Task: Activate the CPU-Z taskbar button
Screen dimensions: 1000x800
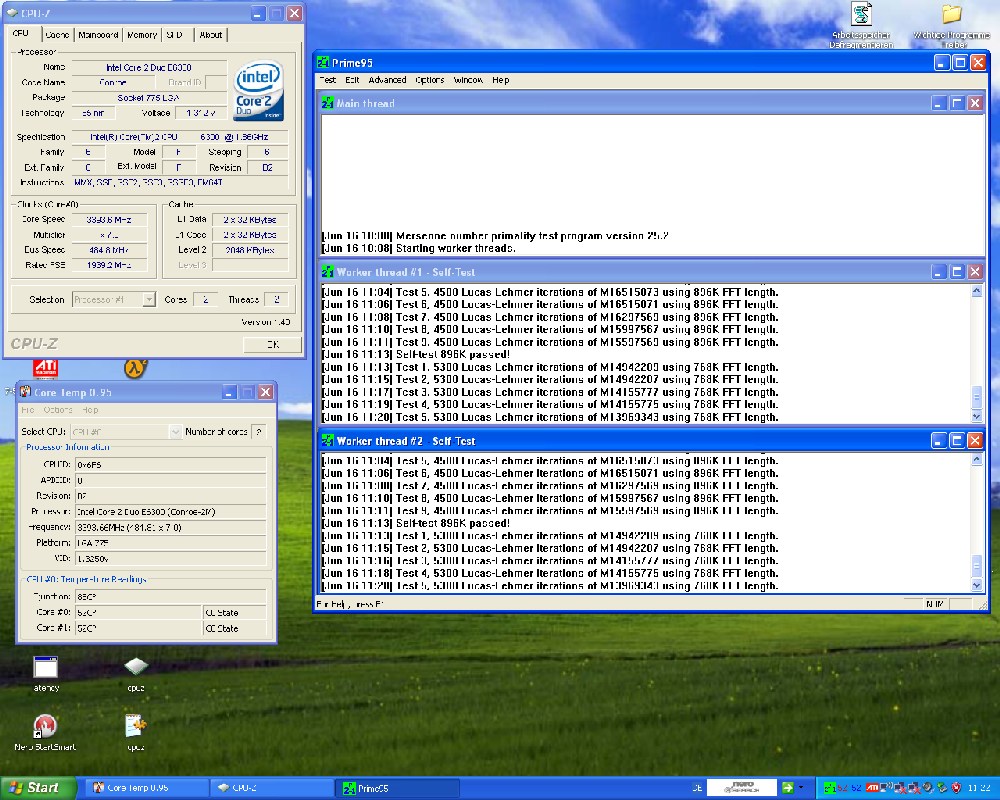Action: tap(271, 788)
